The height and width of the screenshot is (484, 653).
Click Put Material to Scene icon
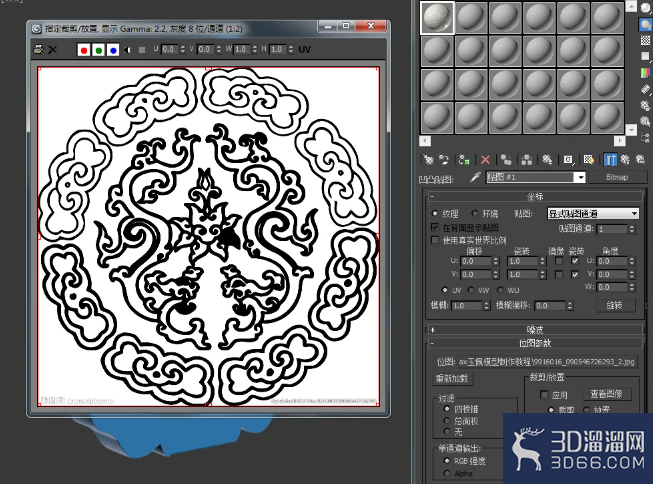444,160
